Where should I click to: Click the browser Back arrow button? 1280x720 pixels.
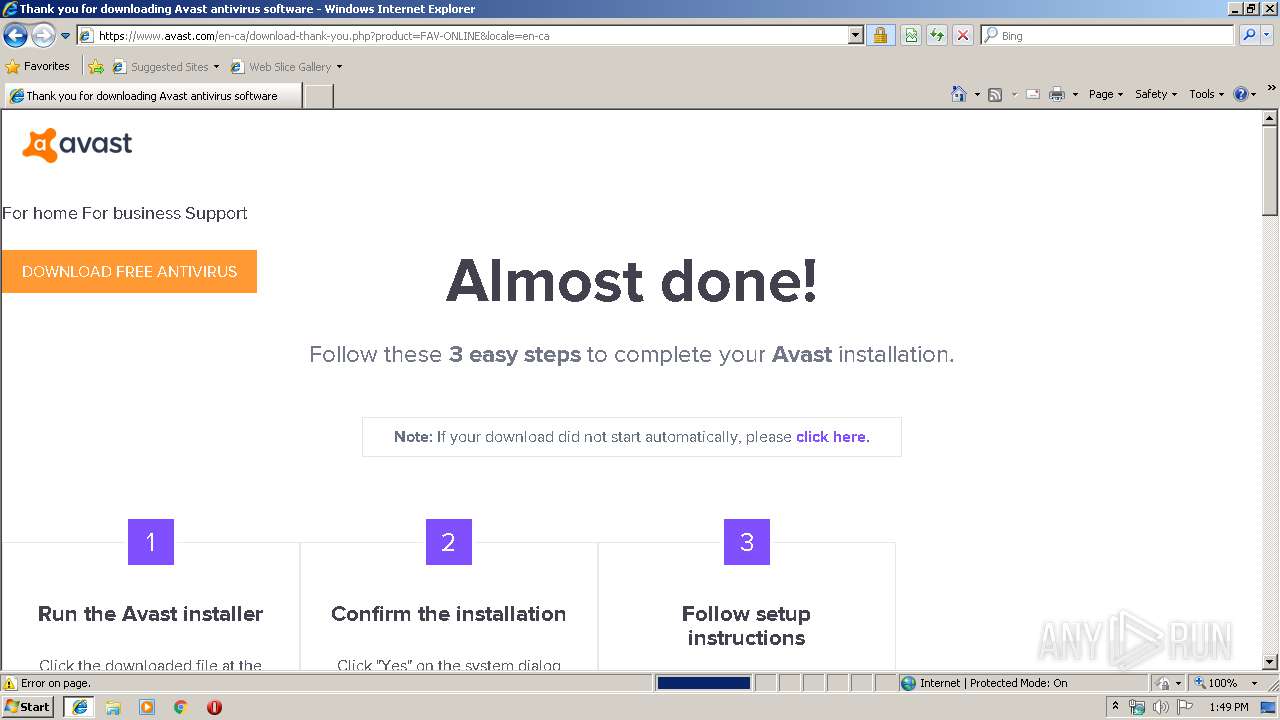[15, 36]
